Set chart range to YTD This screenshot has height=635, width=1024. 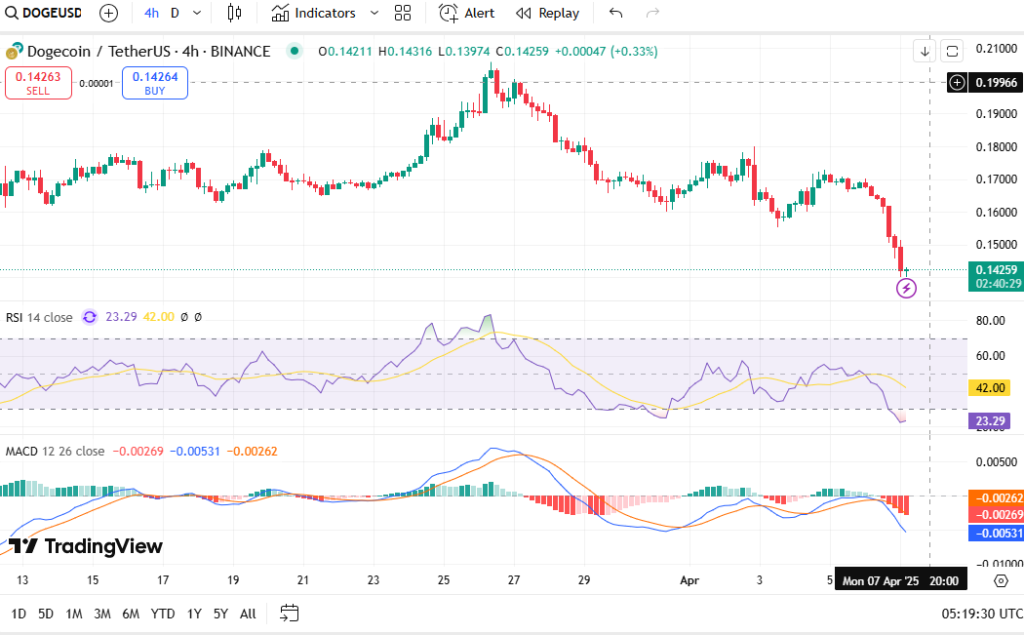163,613
